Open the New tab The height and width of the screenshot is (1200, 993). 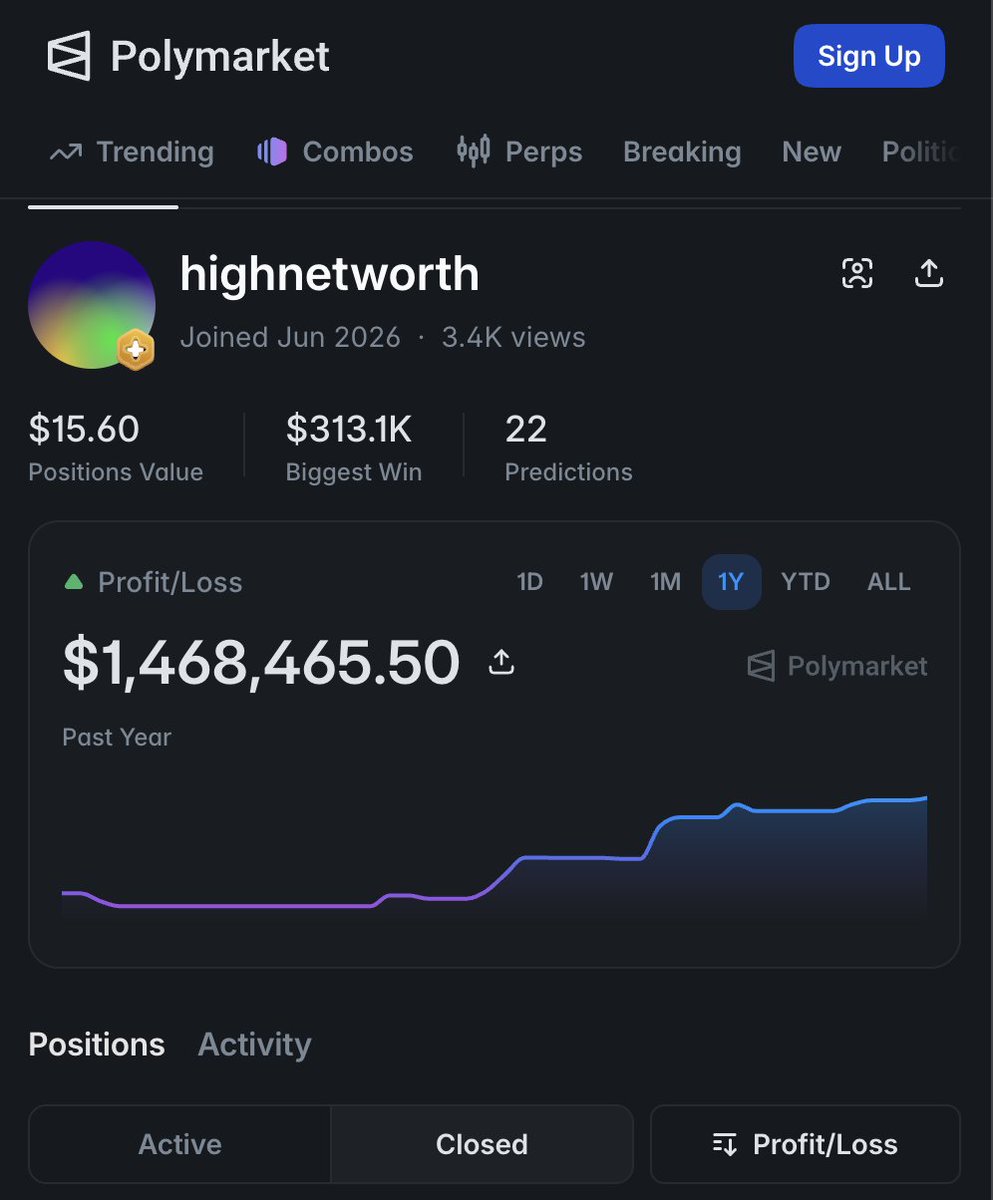point(811,152)
